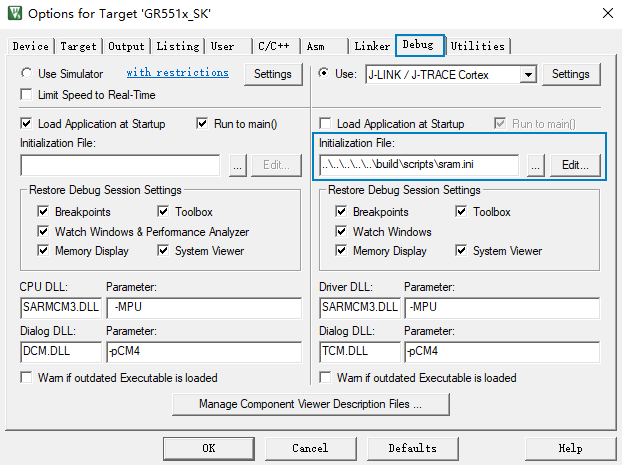Click TCM.DLL Parameter -pCM4 field
622x465 pixels.
coord(502,352)
